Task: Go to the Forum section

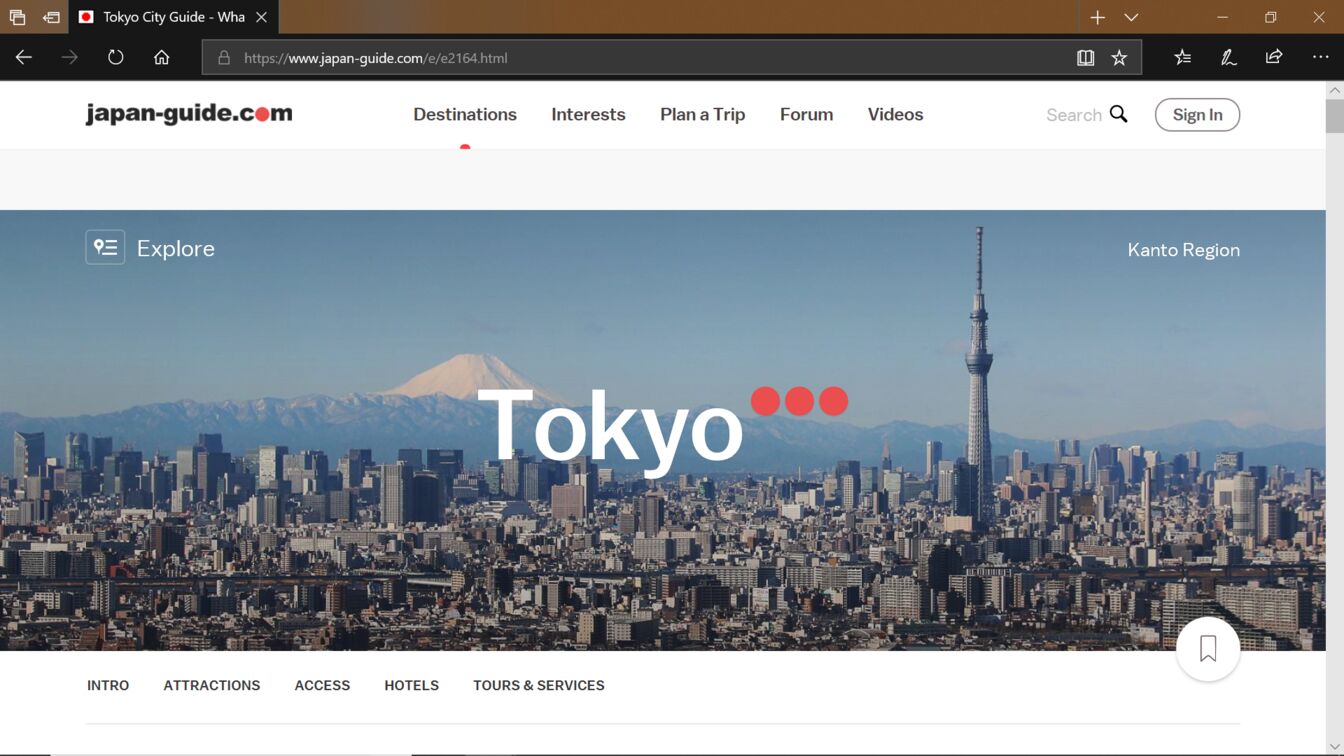Action: pyautogui.click(x=806, y=114)
